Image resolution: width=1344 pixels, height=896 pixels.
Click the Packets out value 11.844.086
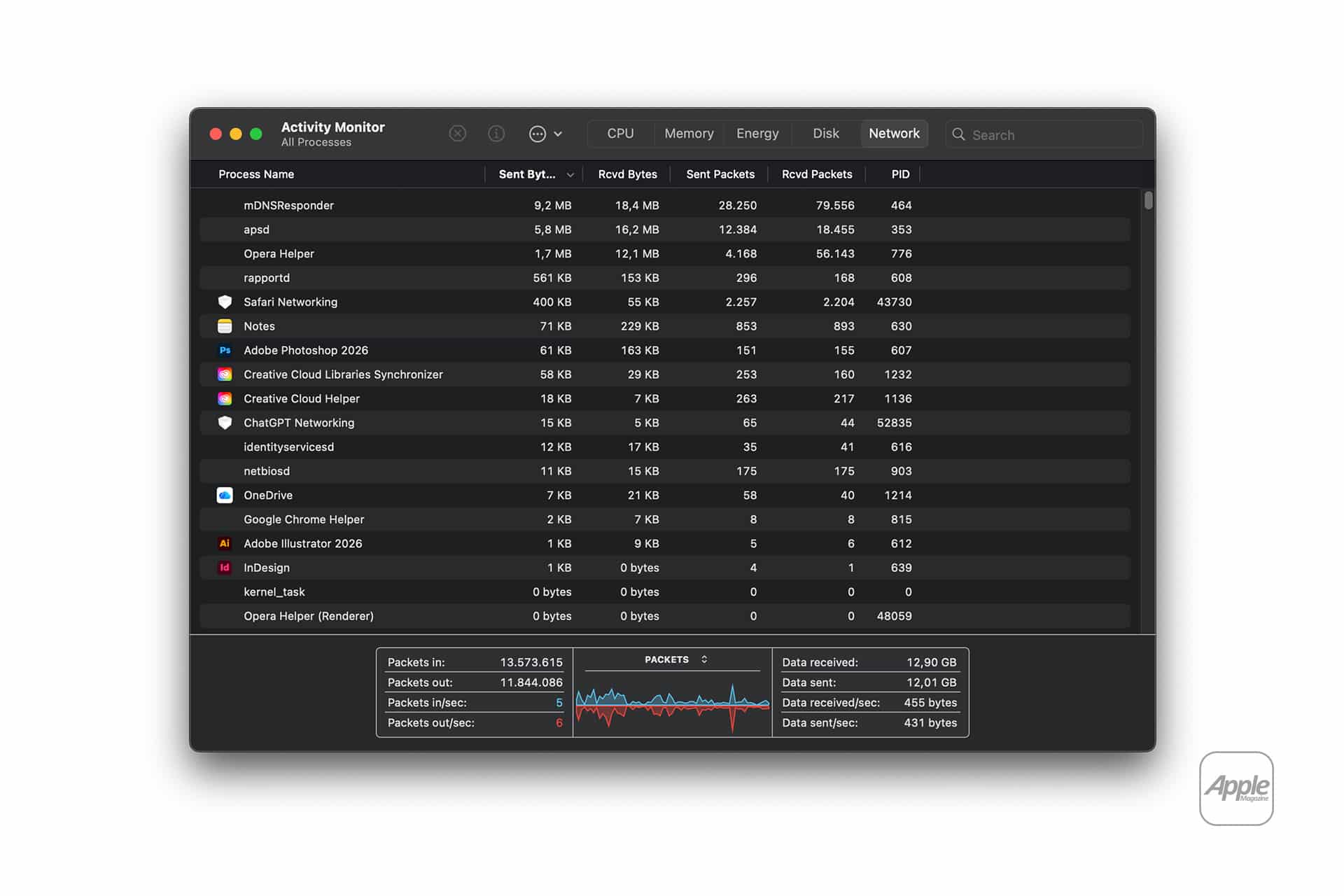(x=531, y=682)
